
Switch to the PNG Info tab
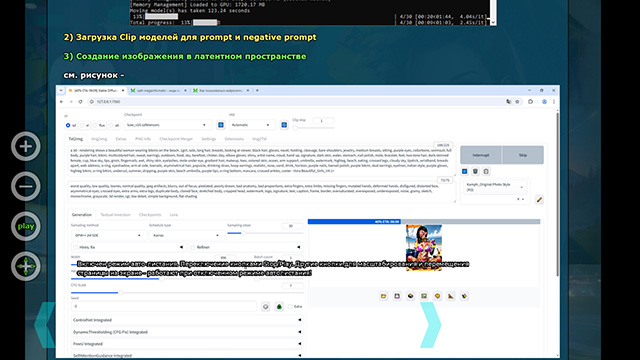click(x=143, y=139)
